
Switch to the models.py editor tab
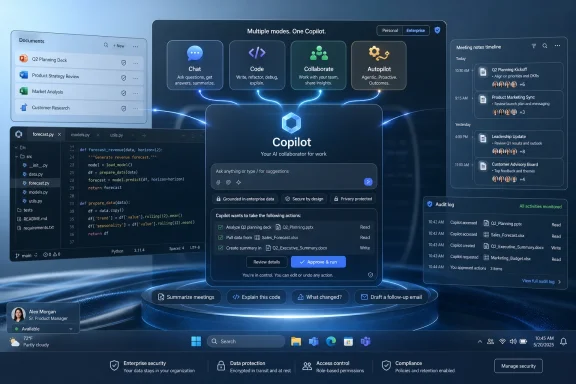click(x=80, y=135)
